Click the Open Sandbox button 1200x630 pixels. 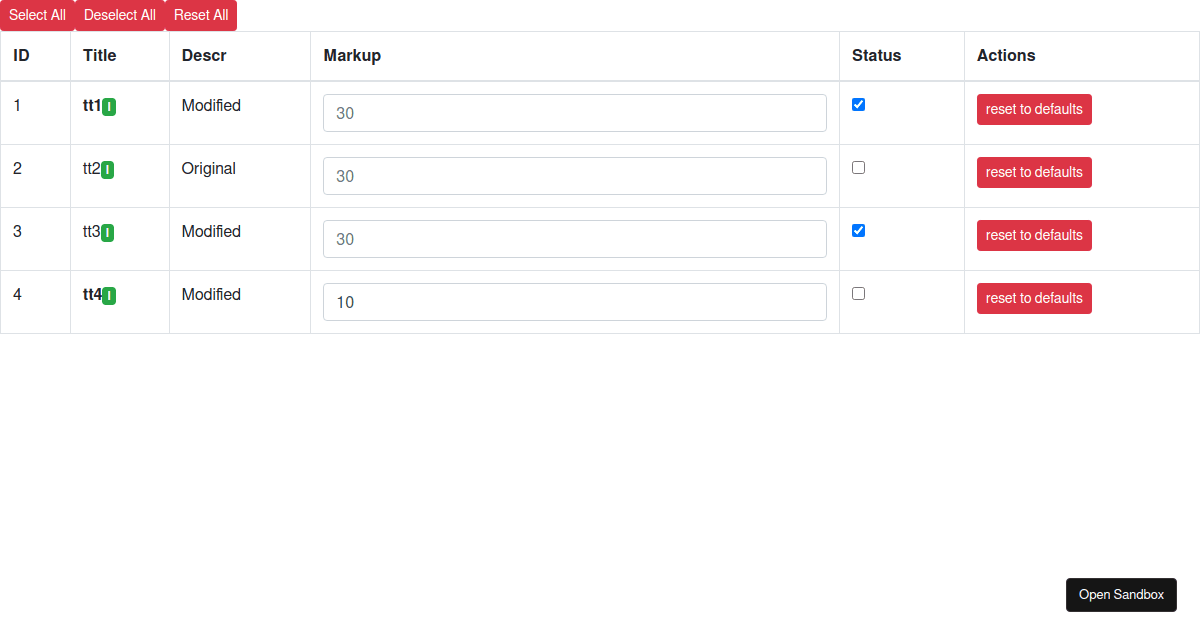pos(1121,594)
